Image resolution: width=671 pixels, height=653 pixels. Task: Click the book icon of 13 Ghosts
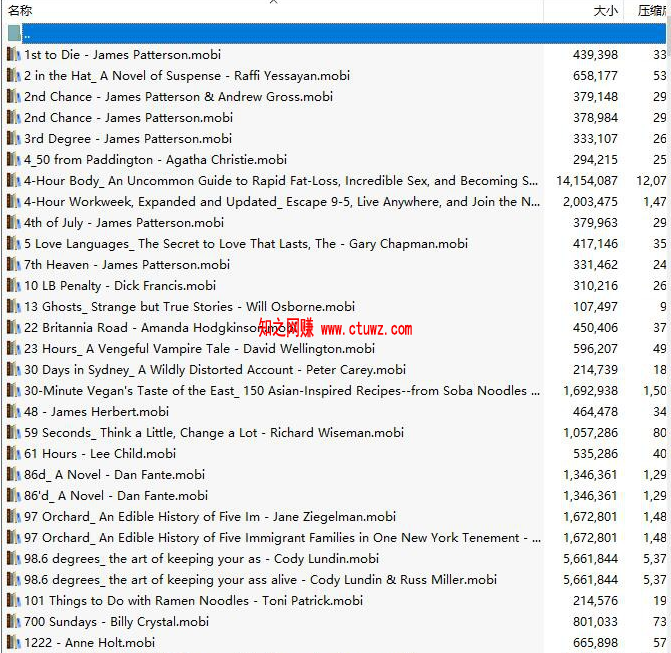[13, 306]
